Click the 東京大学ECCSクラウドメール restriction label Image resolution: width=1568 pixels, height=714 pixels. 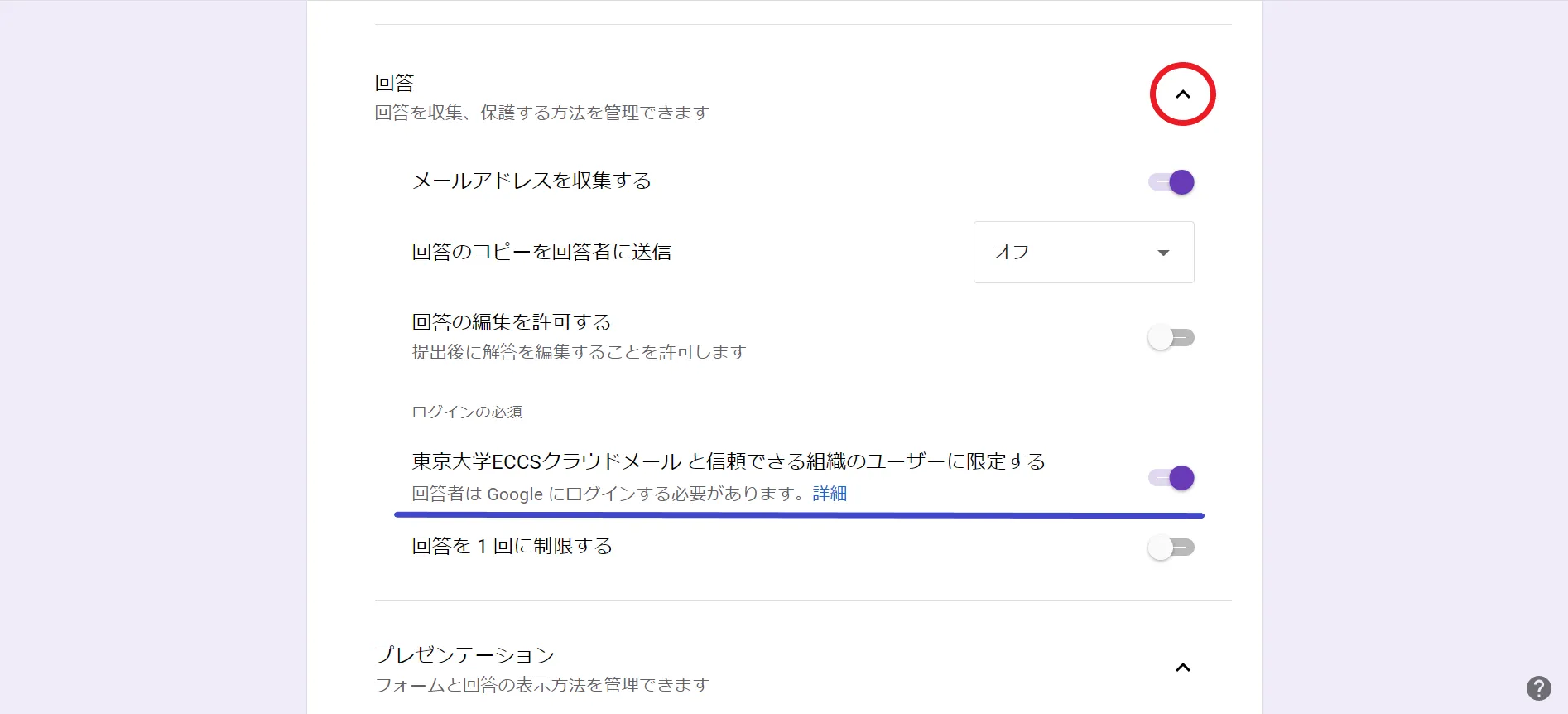click(x=729, y=461)
